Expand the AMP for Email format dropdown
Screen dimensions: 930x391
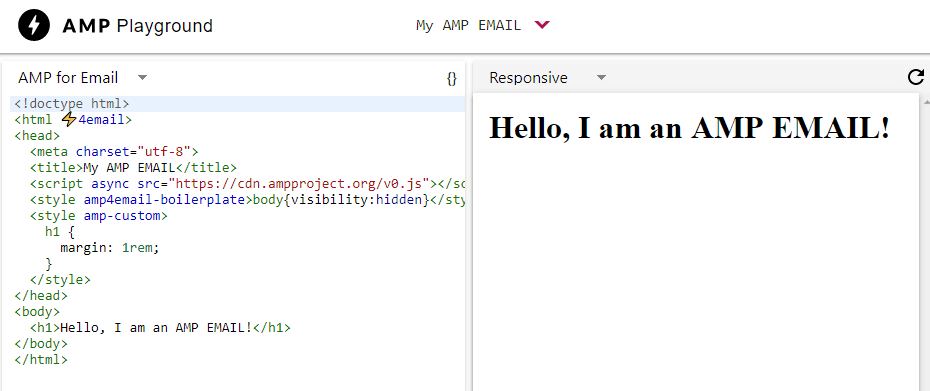tap(142, 78)
